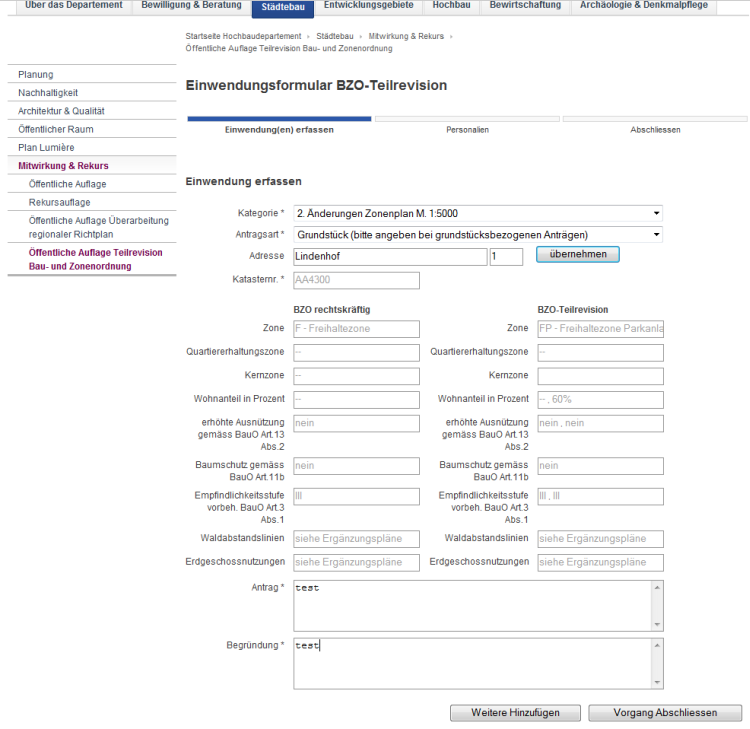
Task: Open the Kategorie dropdown
Action: 478,213
